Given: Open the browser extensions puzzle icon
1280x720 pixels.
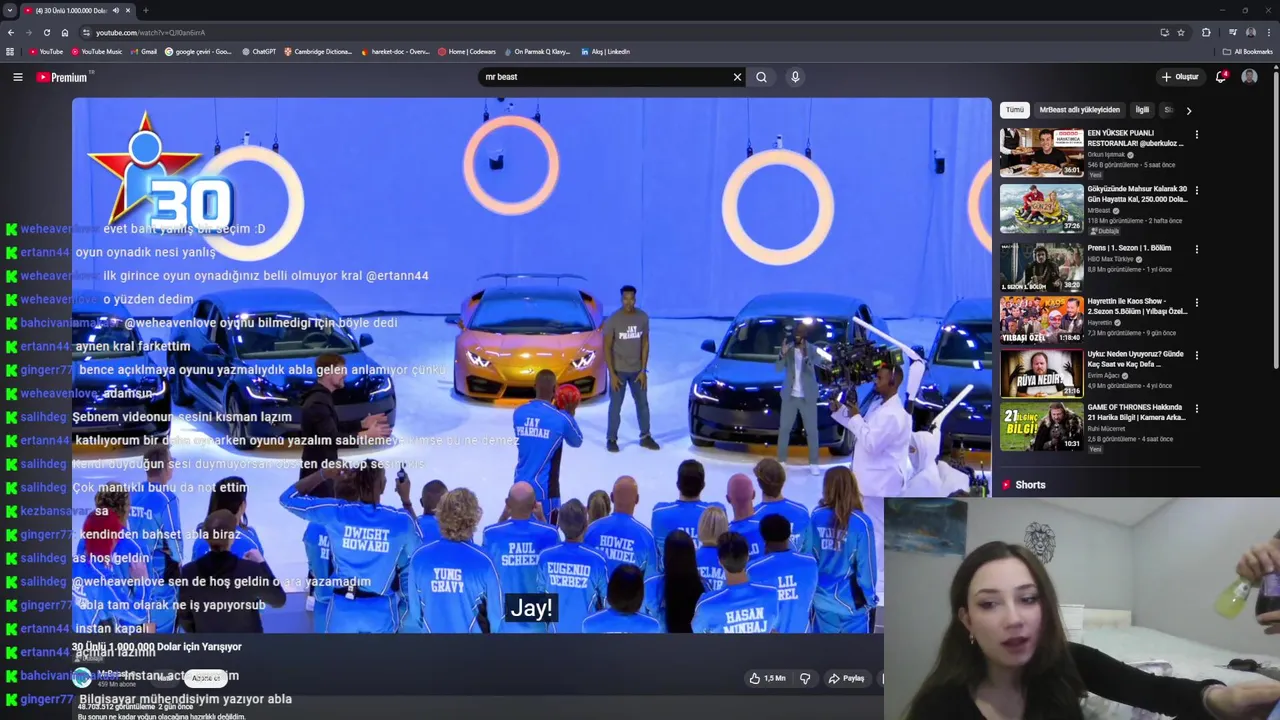Looking at the screenshot, I should click(1206, 32).
